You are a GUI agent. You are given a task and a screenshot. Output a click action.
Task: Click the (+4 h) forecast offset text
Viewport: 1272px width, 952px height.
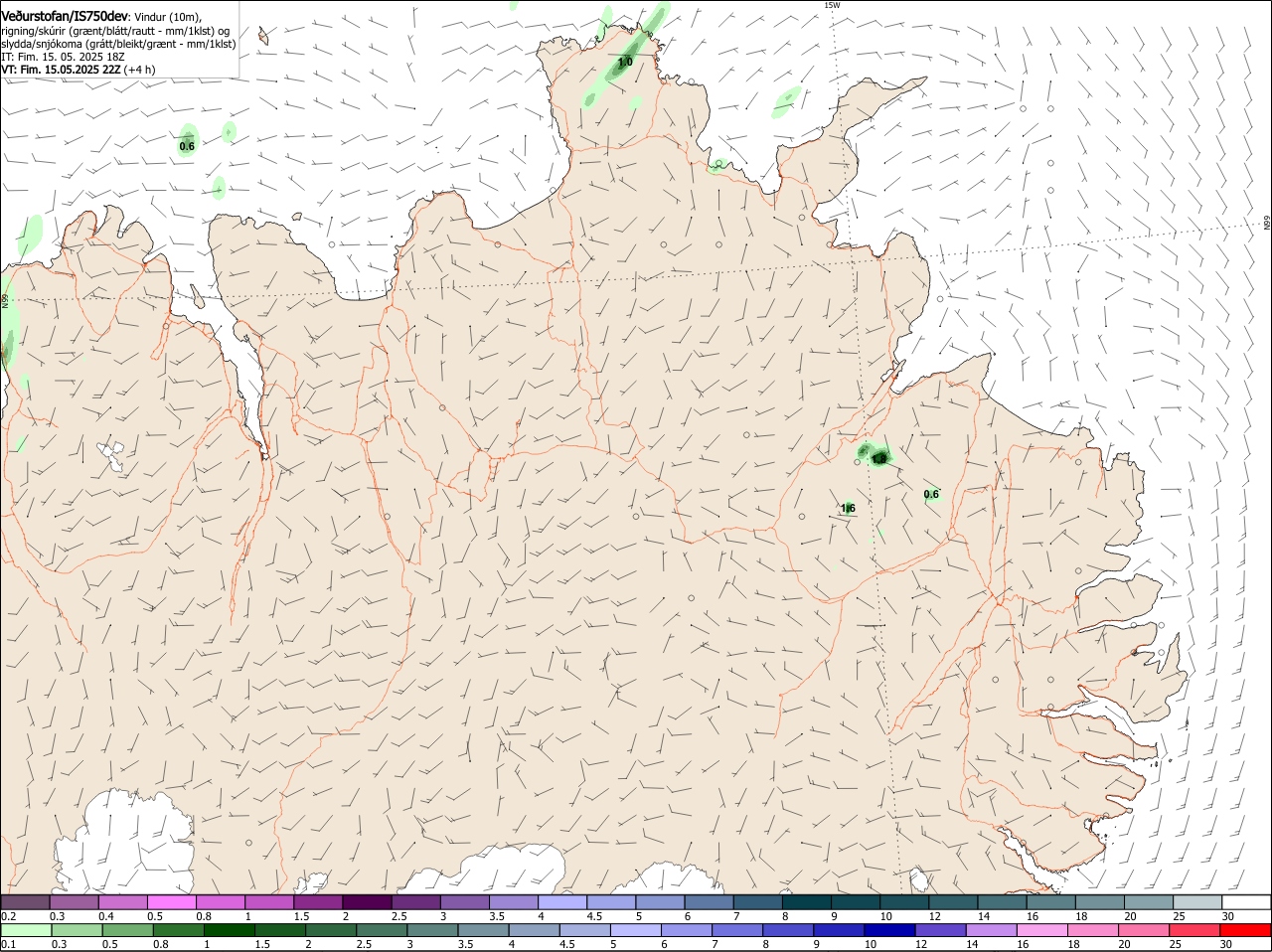coord(141,70)
